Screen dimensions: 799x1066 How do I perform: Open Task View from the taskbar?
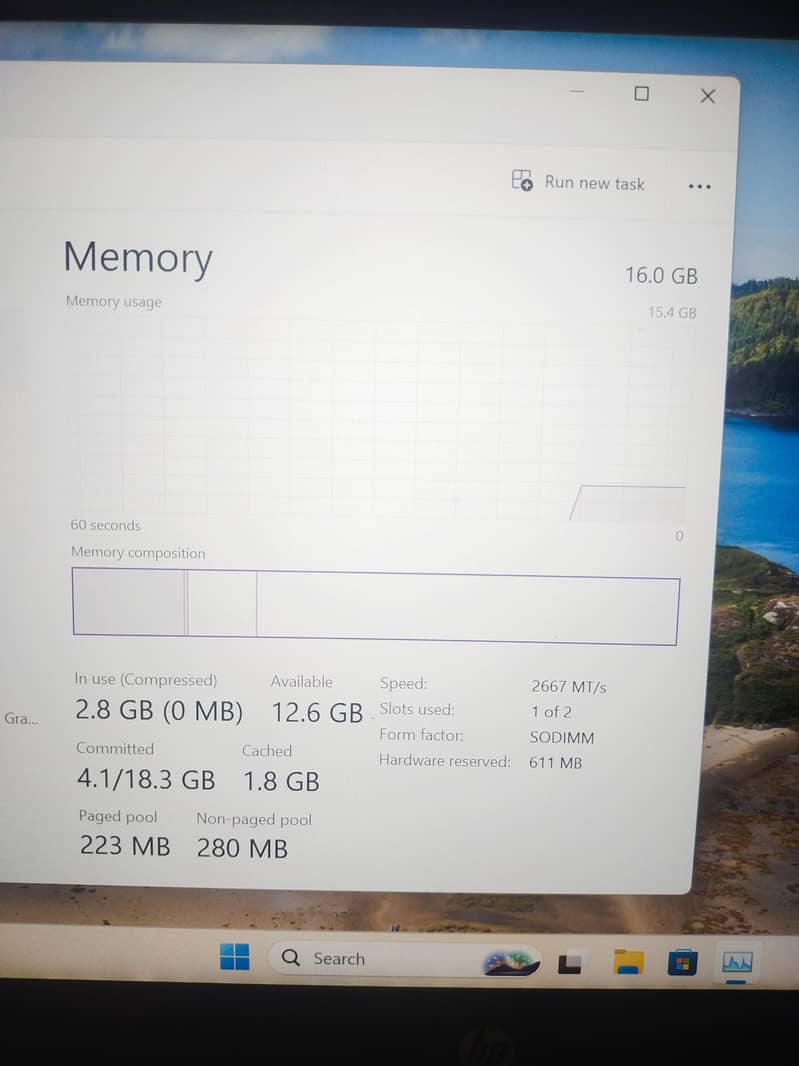(570, 961)
